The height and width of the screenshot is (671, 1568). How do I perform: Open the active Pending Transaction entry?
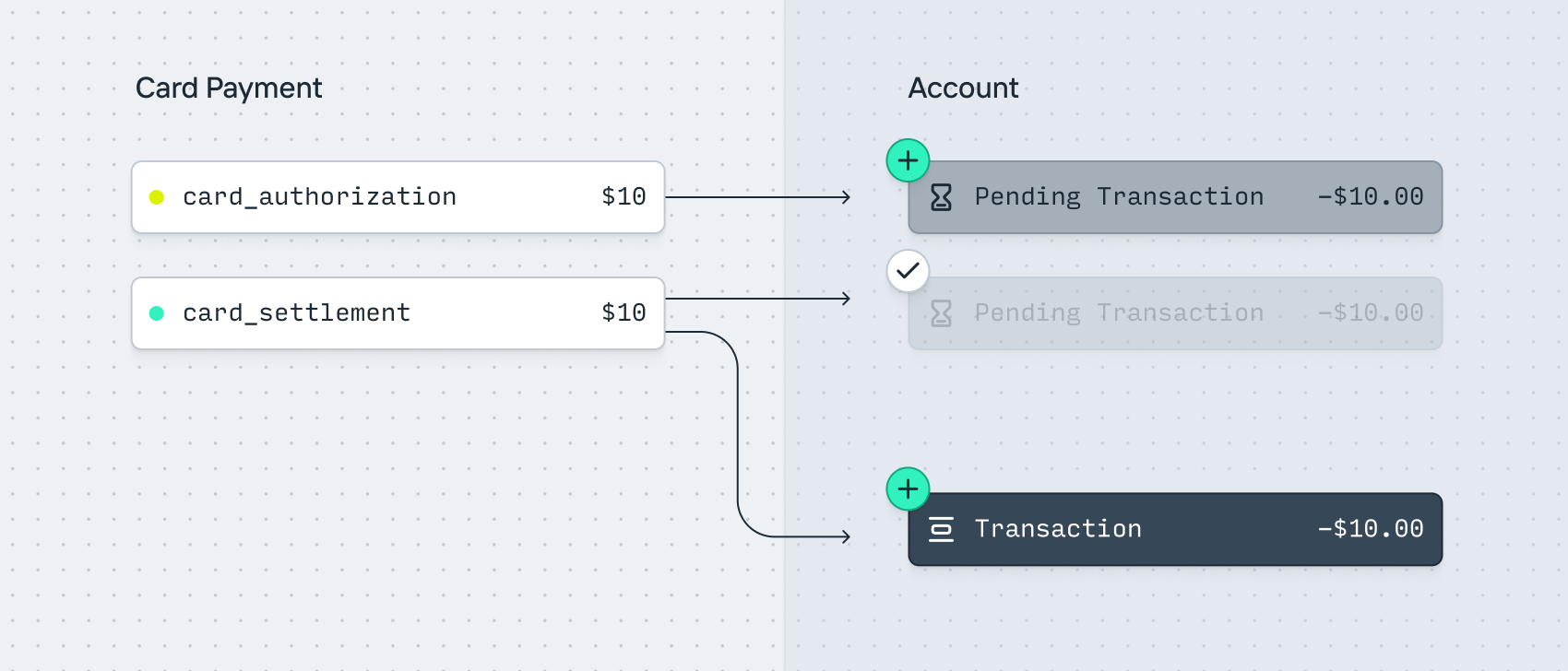[x=1174, y=197]
